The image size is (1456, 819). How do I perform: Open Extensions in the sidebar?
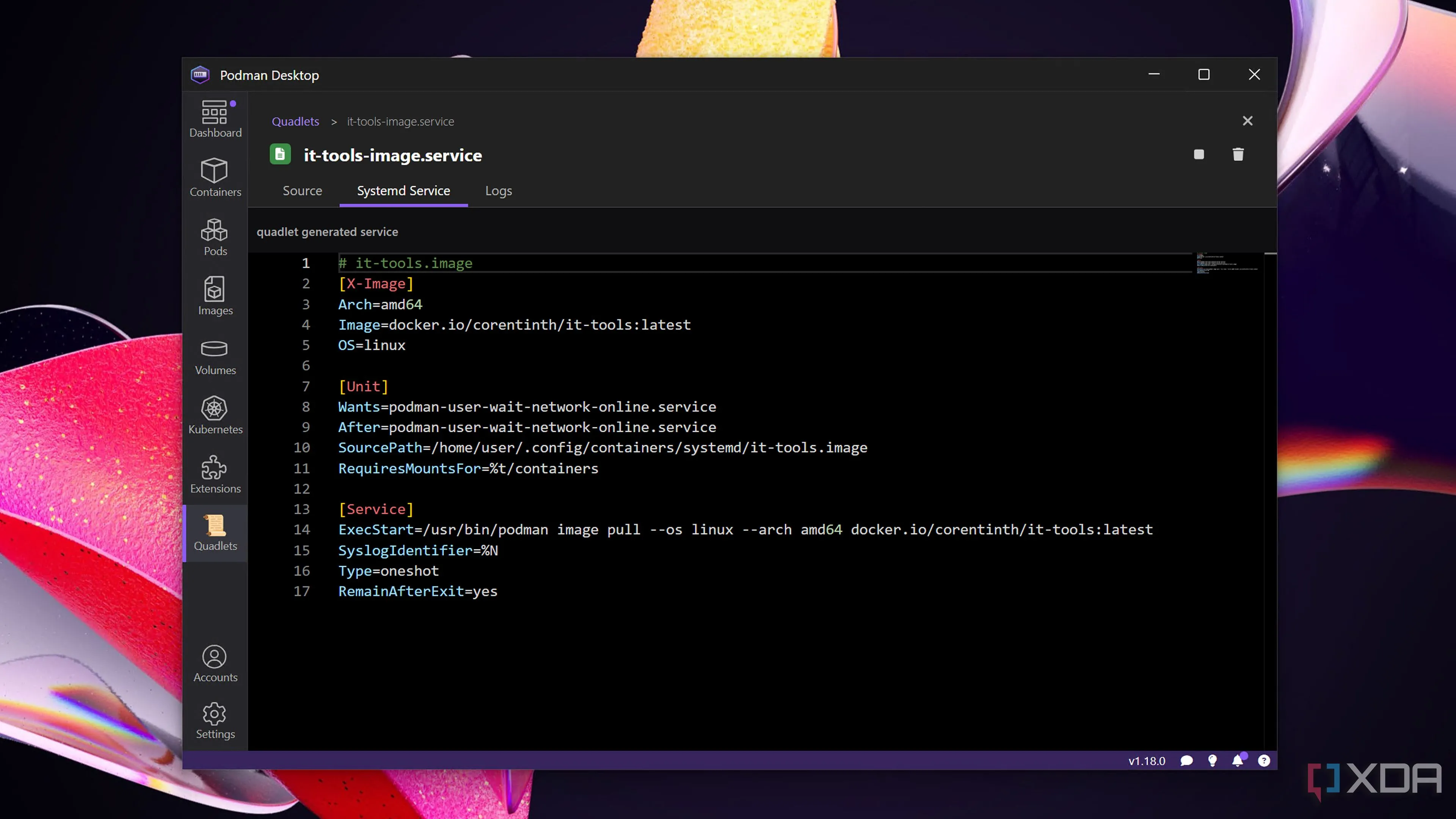[215, 475]
